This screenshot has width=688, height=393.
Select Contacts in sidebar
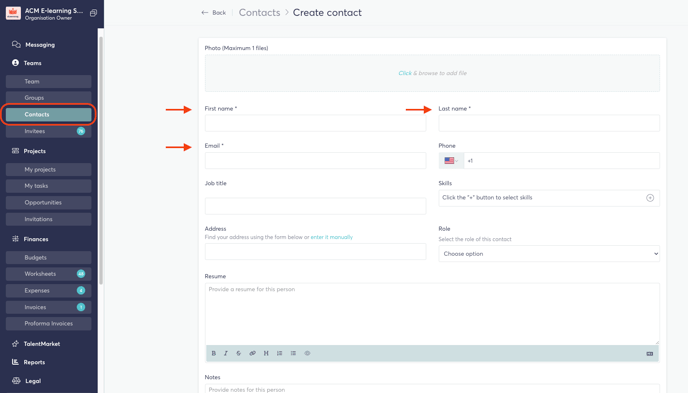click(49, 114)
